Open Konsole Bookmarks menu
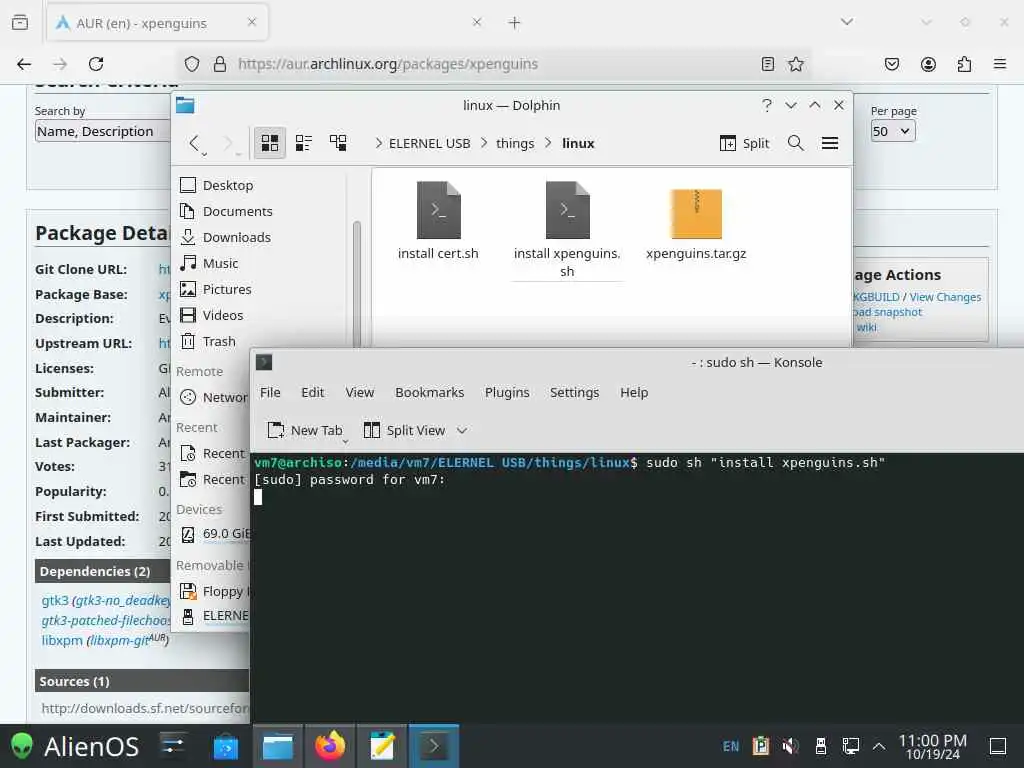 430,392
